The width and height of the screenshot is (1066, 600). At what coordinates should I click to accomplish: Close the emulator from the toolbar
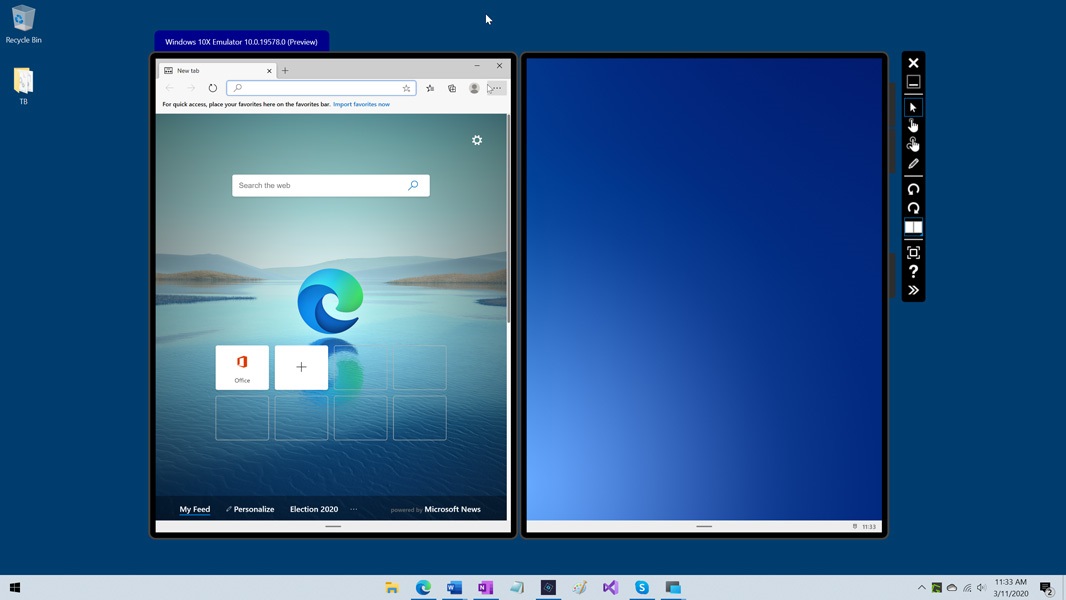click(913, 63)
